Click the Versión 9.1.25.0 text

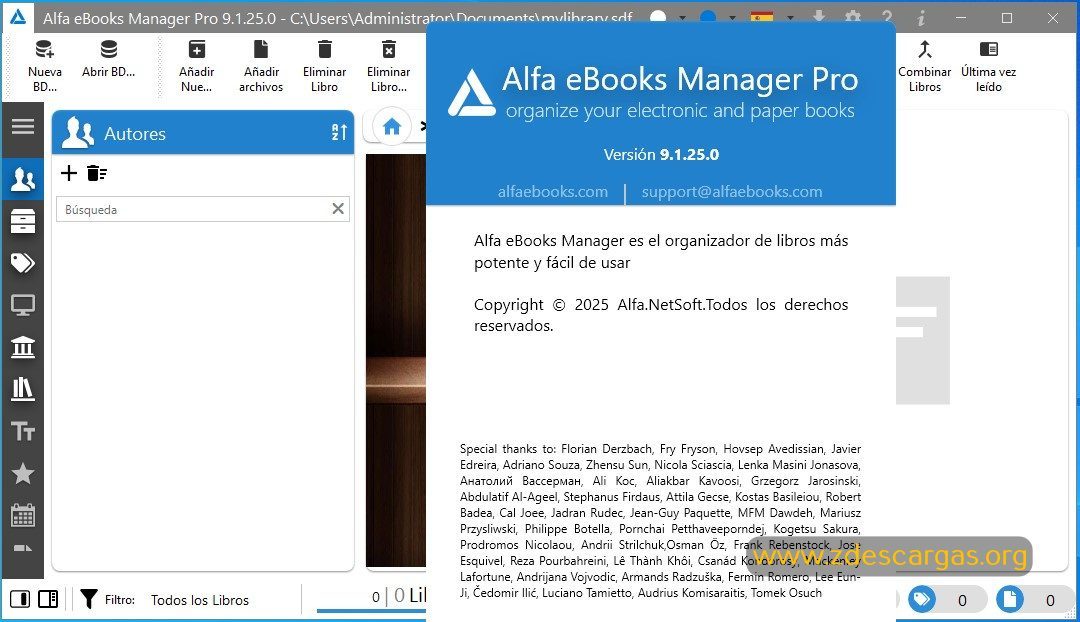point(661,154)
